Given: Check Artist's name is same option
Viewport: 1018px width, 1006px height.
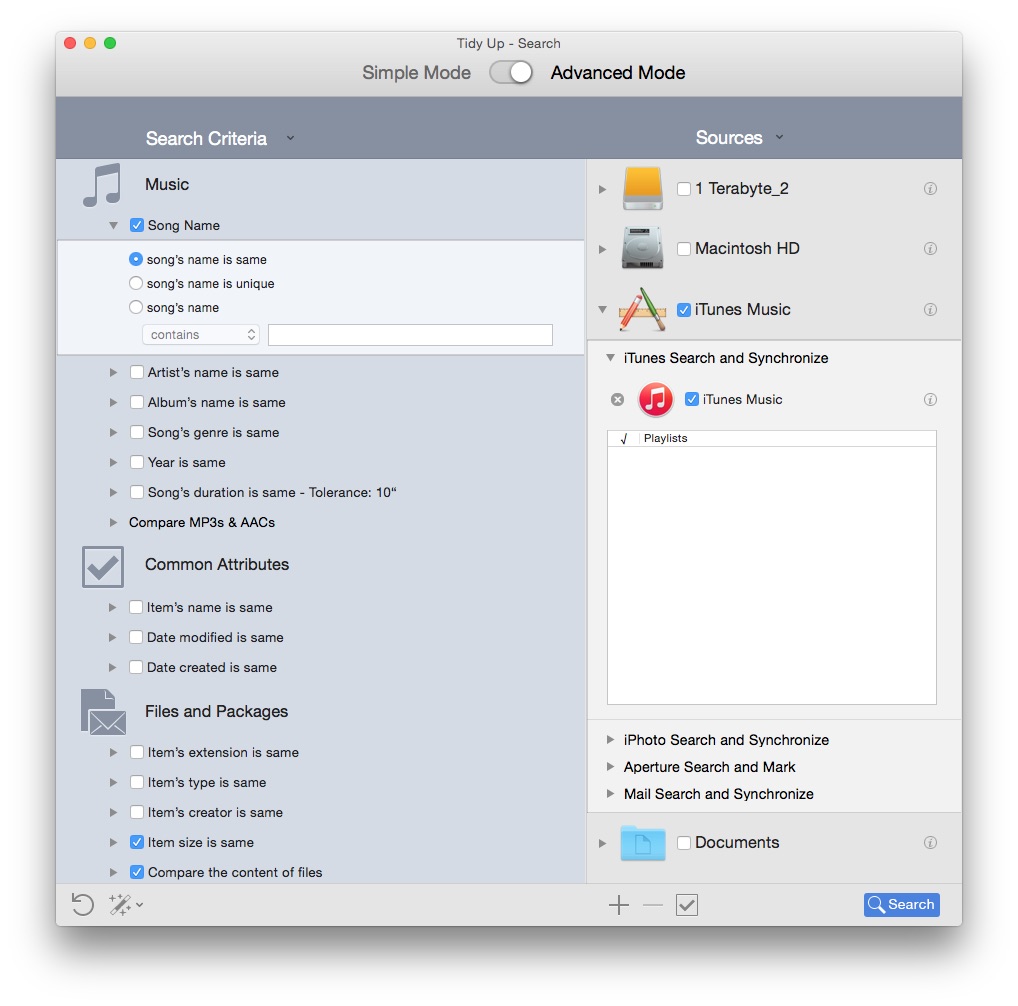Looking at the screenshot, I should (x=137, y=373).
